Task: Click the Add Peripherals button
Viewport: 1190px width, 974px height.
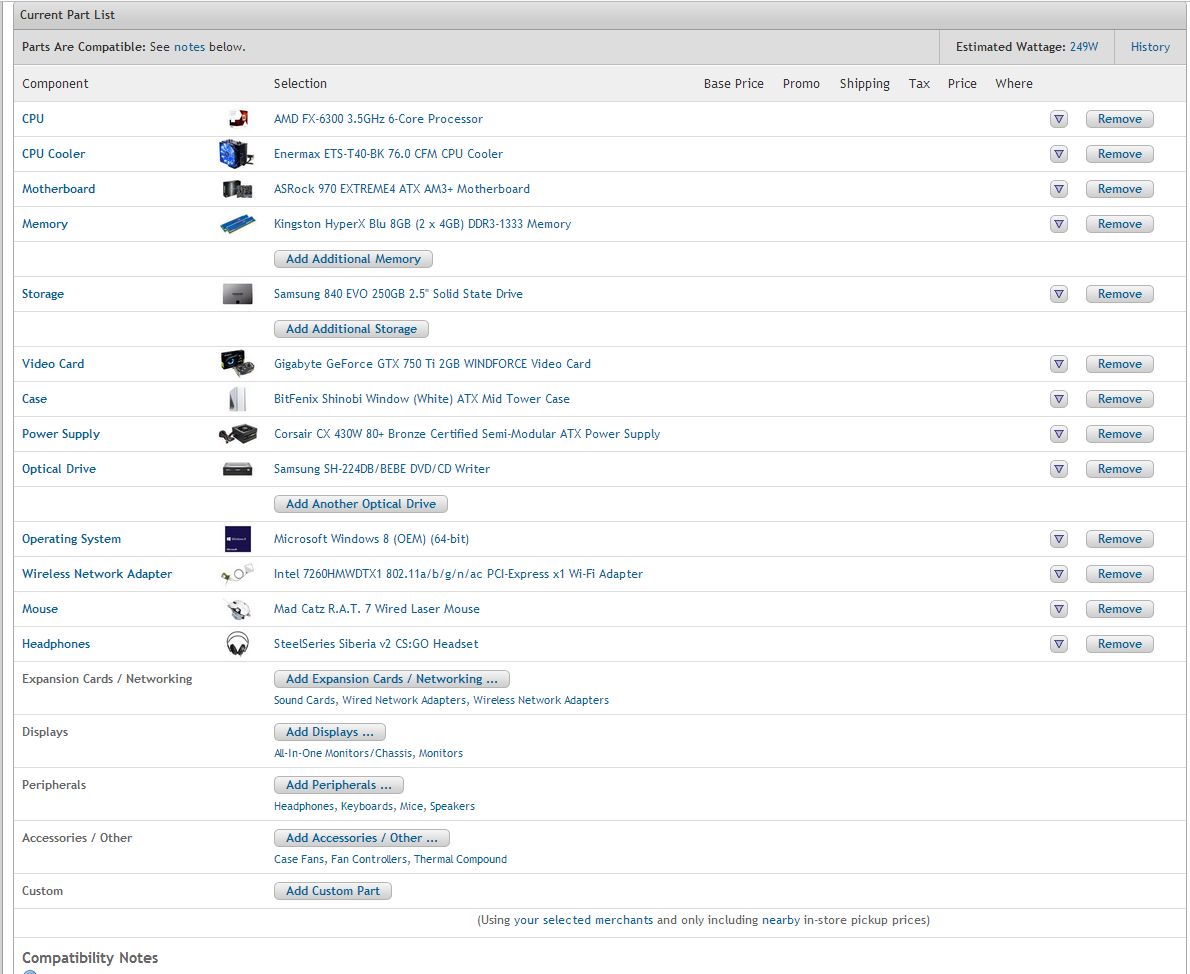Action: 338,785
